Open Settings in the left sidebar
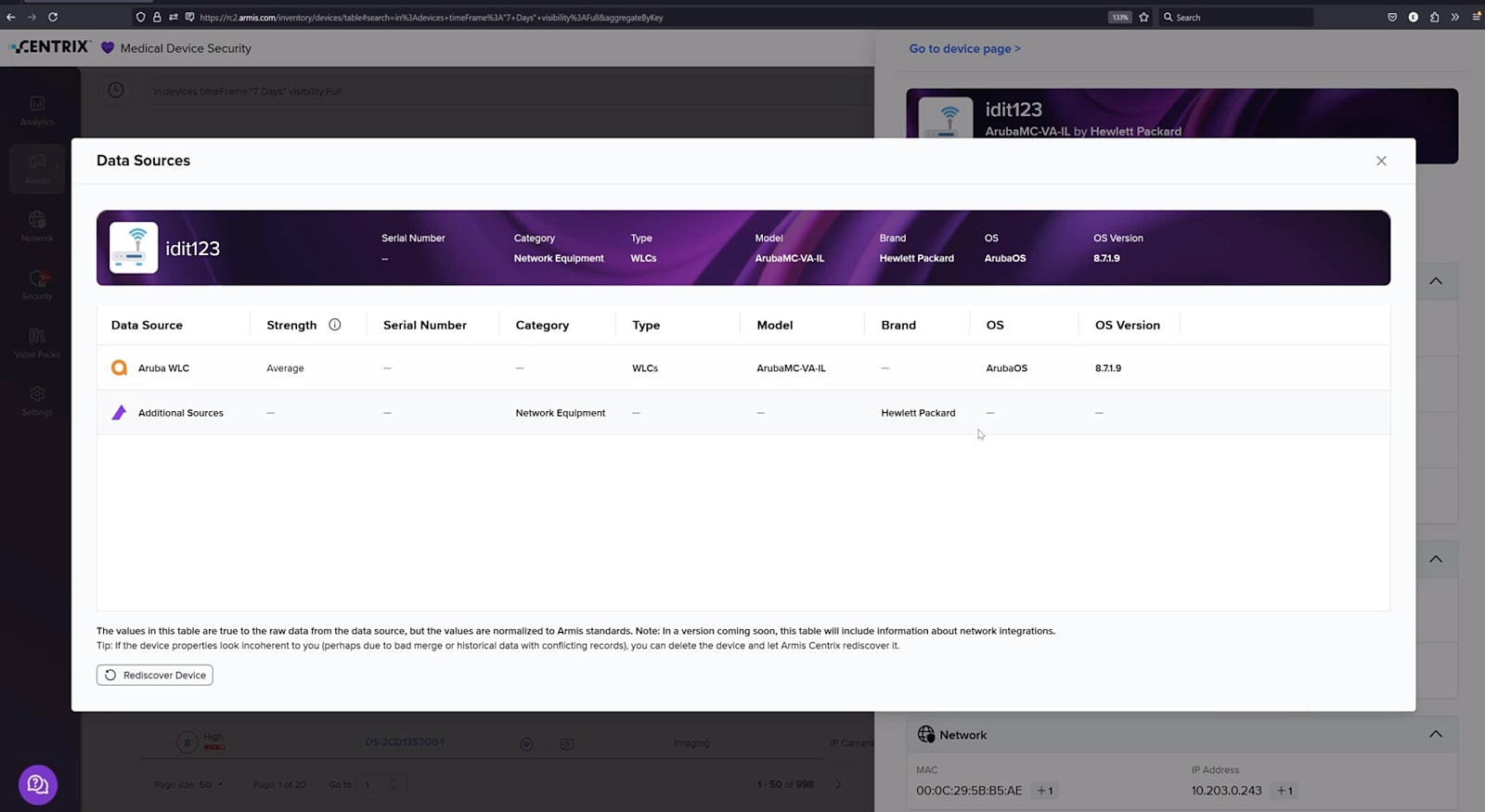 tap(37, 400)
